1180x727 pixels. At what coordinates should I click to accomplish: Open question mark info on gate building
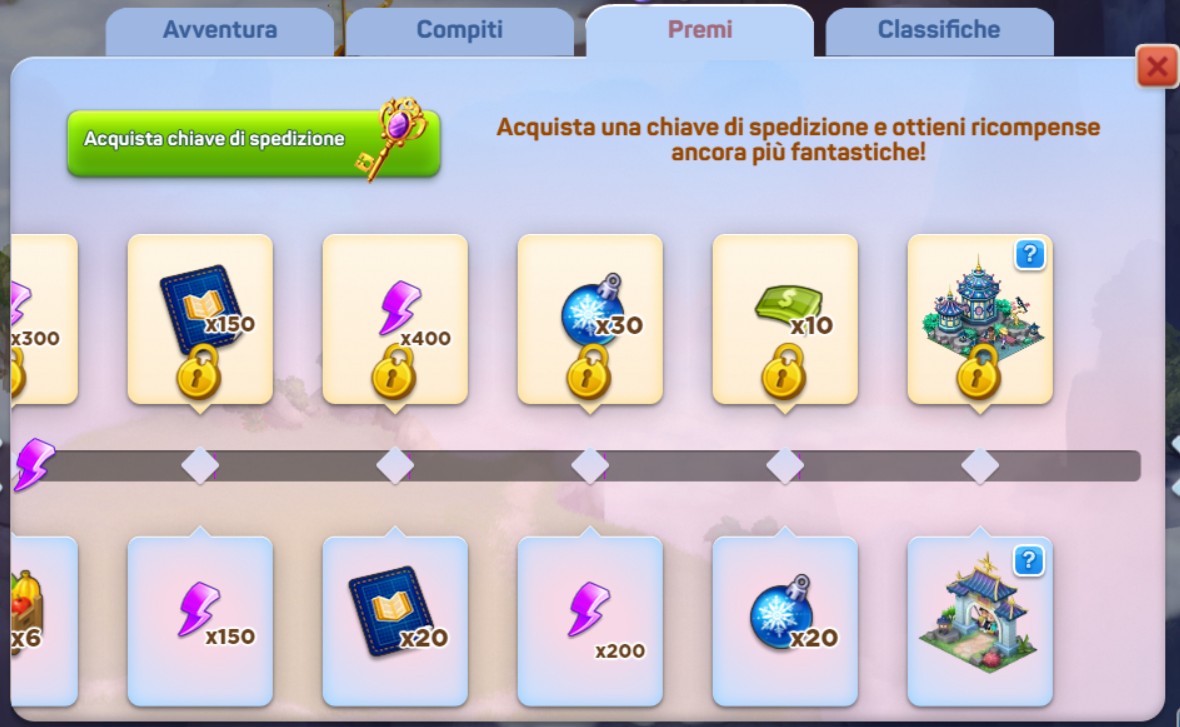coord(1029,561)
